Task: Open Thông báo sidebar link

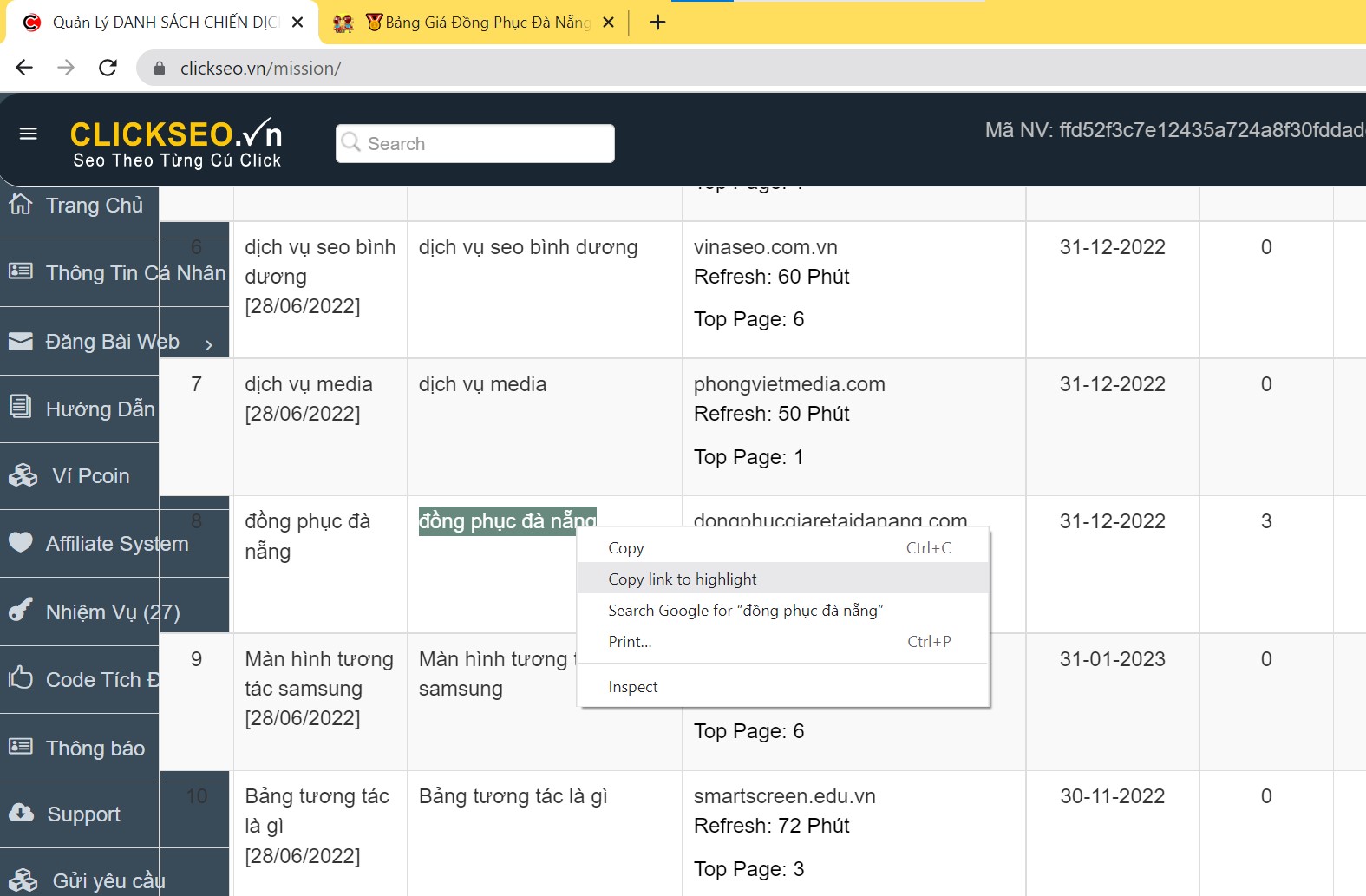Action: point(95,749)
